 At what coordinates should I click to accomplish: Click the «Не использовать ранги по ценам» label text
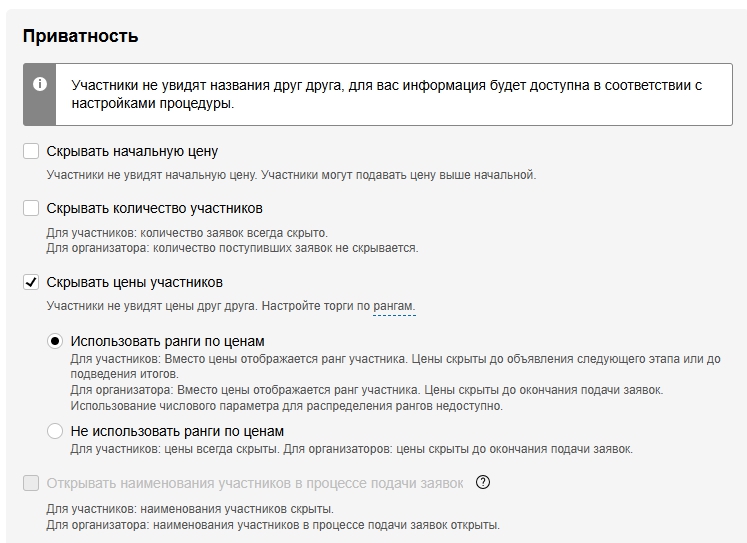click(177, 431)
